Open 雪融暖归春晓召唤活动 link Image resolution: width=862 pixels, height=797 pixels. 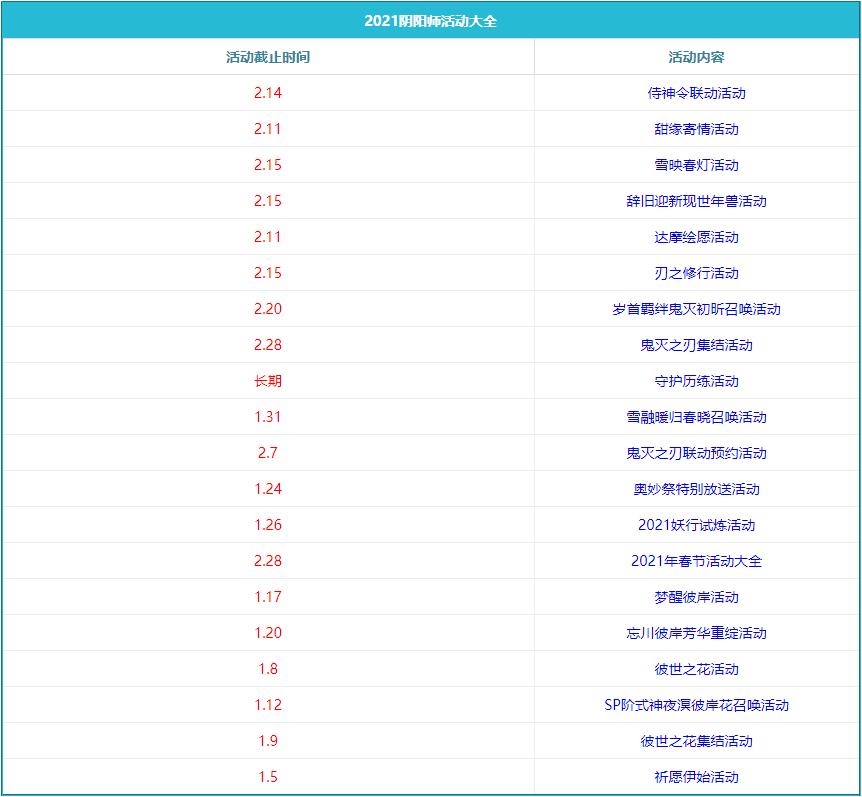pos(696,417)
